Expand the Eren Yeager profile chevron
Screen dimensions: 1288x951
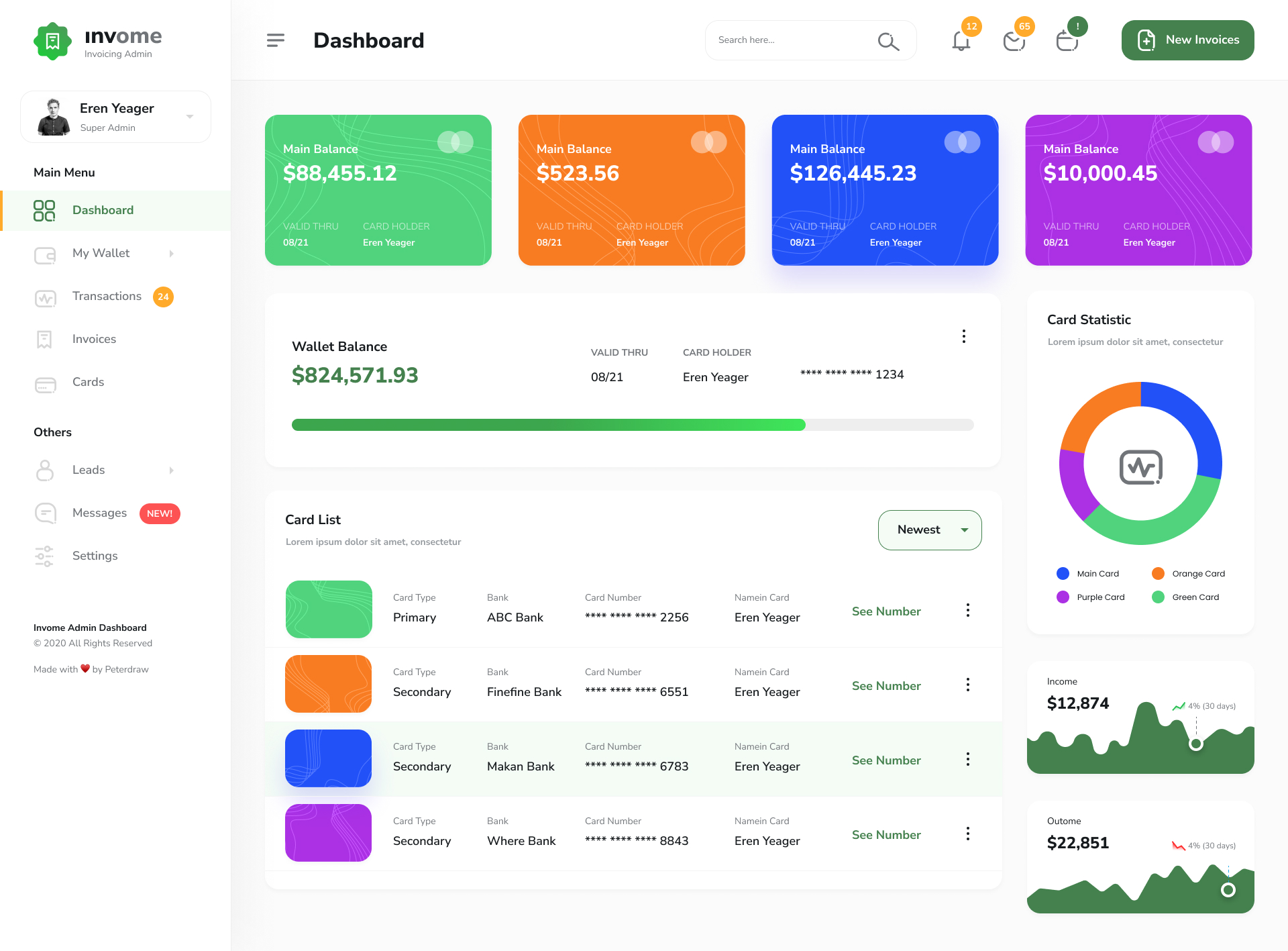(190, 116)
